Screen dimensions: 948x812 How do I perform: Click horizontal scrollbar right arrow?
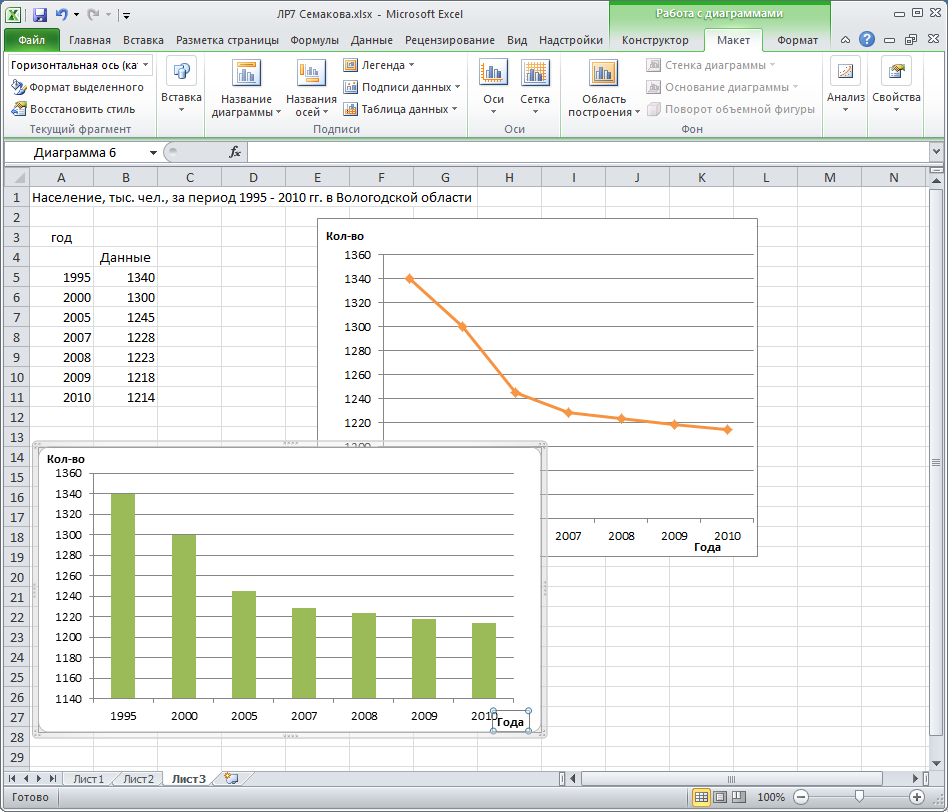(x=916, y=779)
